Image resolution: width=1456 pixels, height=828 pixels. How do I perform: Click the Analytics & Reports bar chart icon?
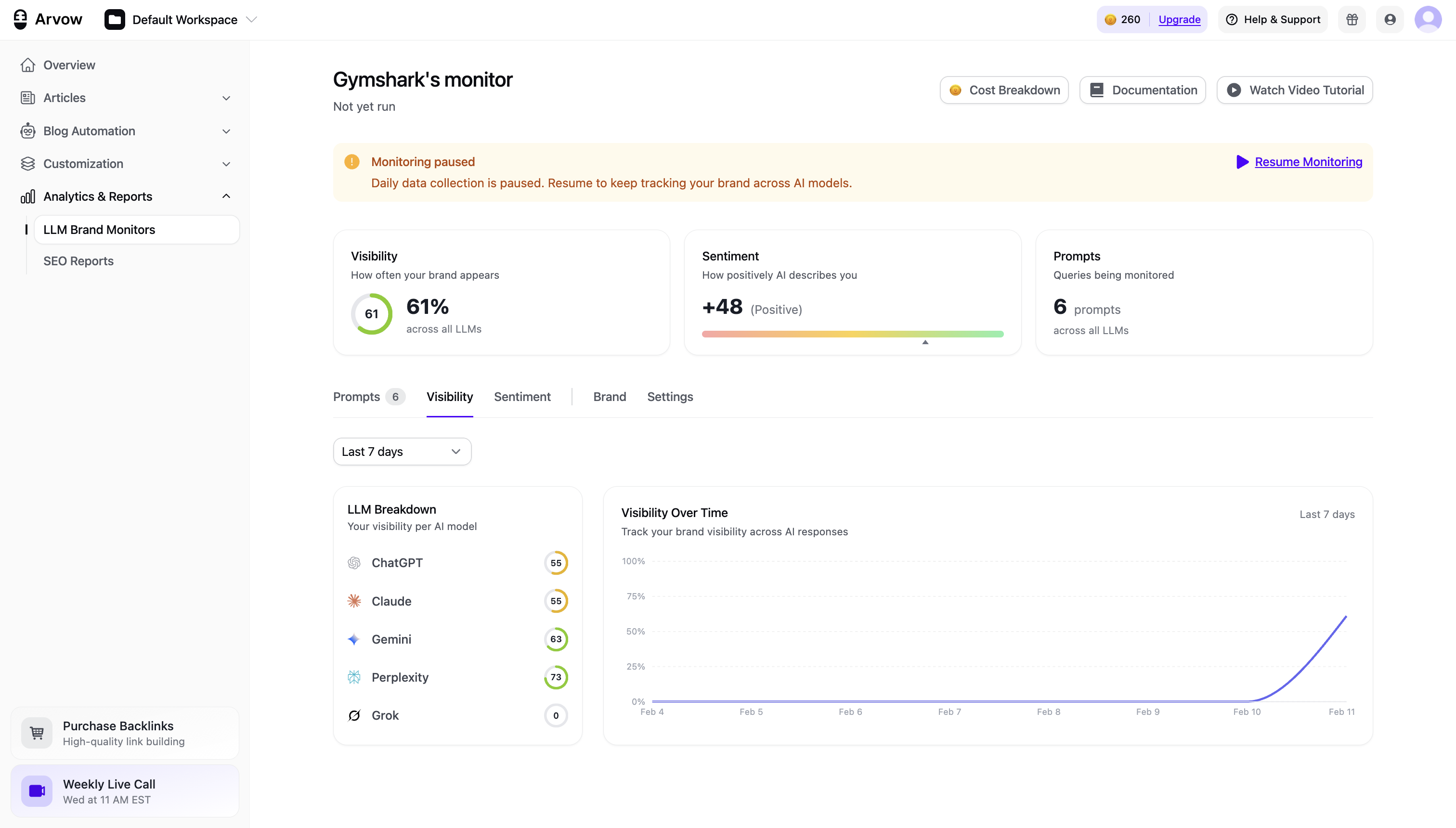(28, 196)
